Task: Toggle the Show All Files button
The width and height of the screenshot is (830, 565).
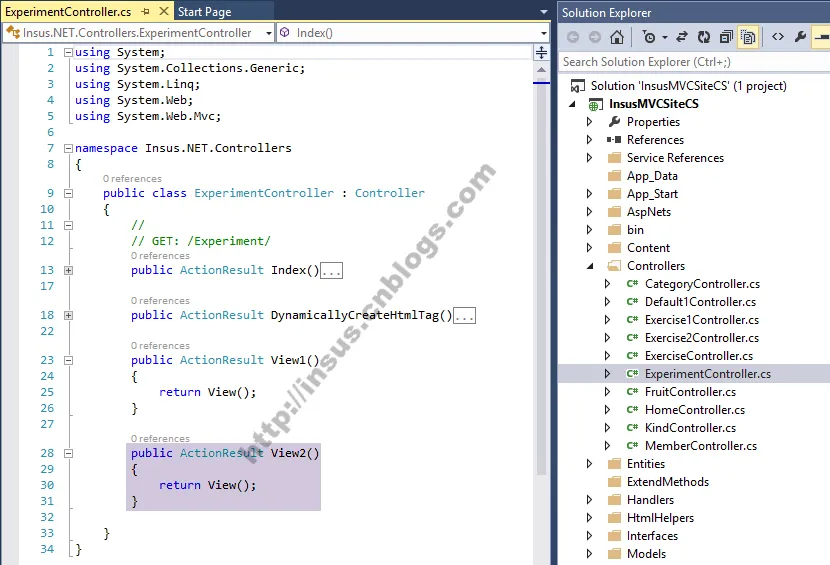Action: [746, 37]
